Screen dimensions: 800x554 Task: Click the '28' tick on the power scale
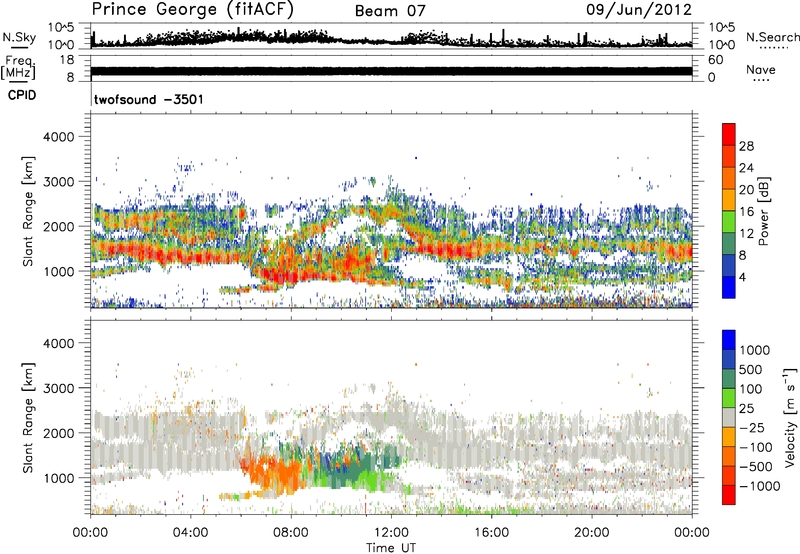coord(746,146)
